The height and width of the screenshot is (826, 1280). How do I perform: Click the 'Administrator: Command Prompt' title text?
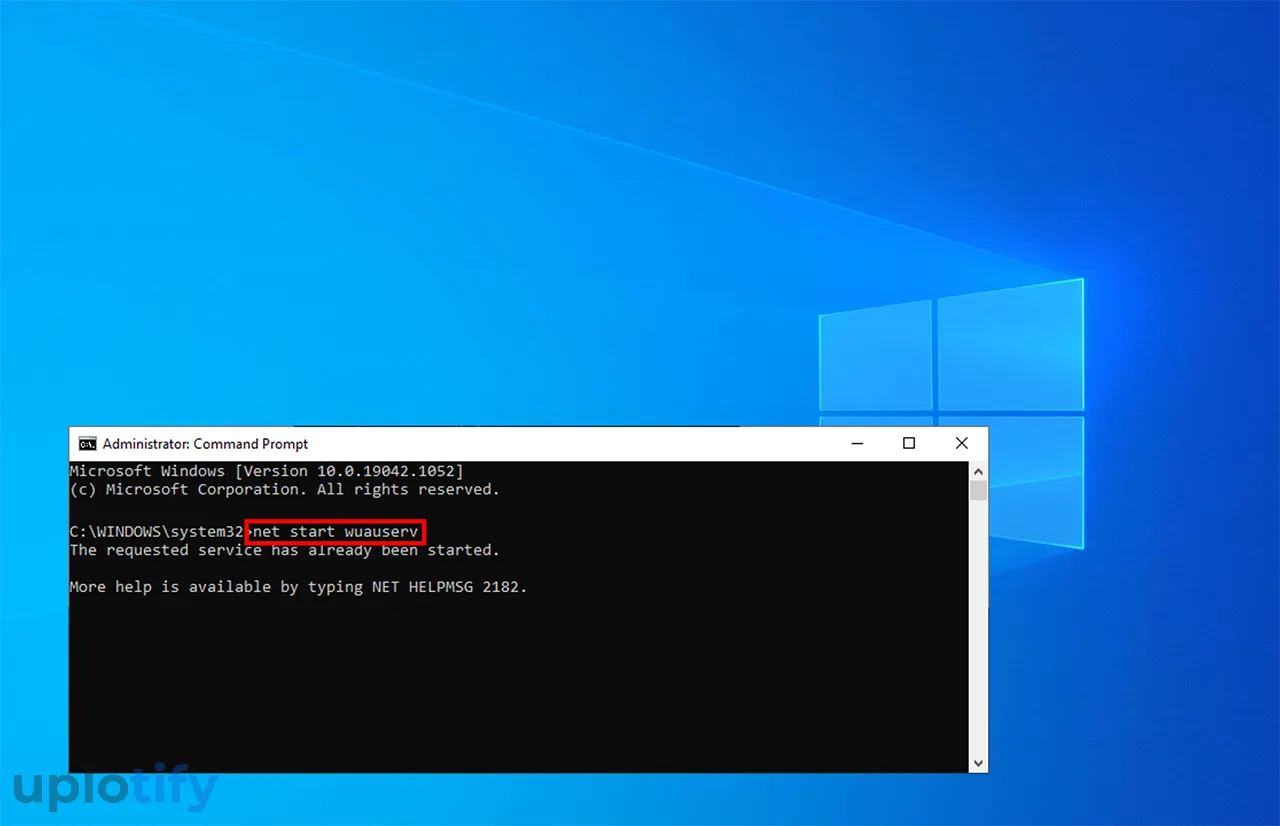tap(205, 444)
